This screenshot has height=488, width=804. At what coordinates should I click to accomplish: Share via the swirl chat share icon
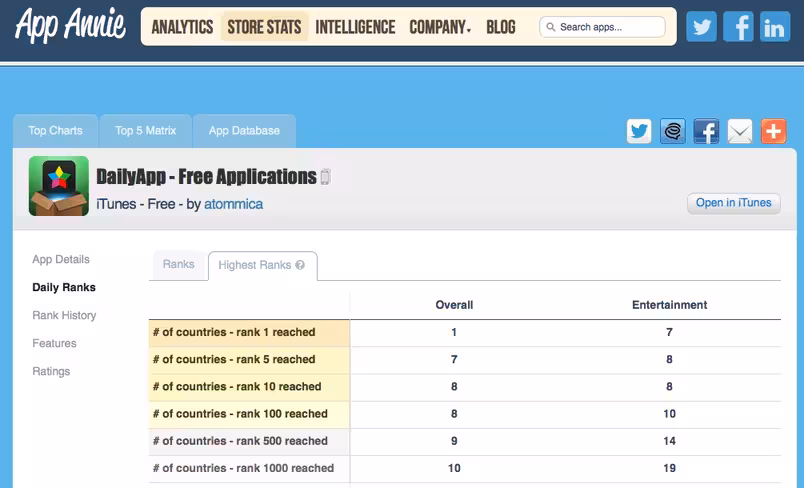click(673, 131)
